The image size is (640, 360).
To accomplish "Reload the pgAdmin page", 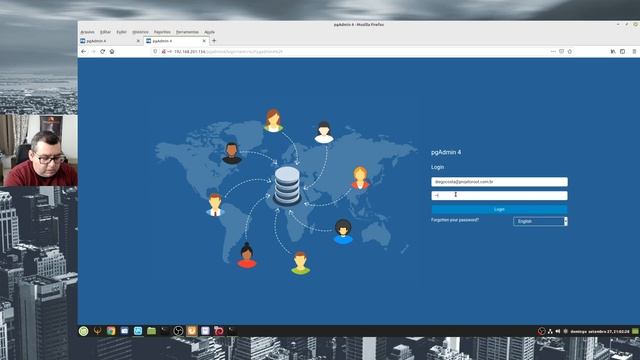I will [102, 52].
